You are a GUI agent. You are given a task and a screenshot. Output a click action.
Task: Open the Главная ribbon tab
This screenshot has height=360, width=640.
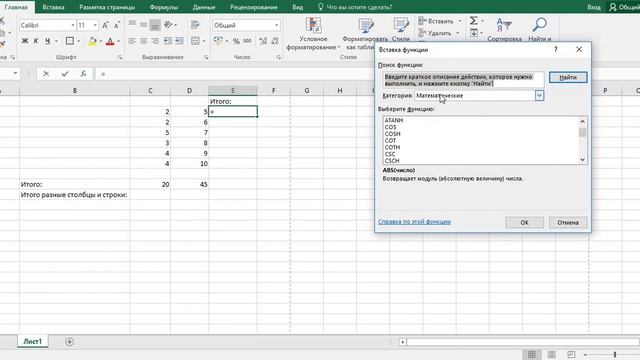click(16, 7)
